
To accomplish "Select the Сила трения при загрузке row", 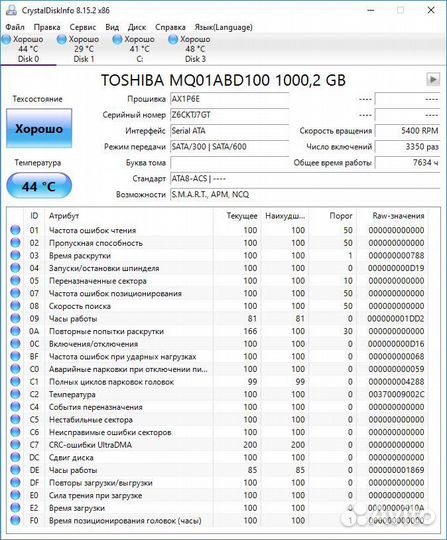I will pos(218,495).
